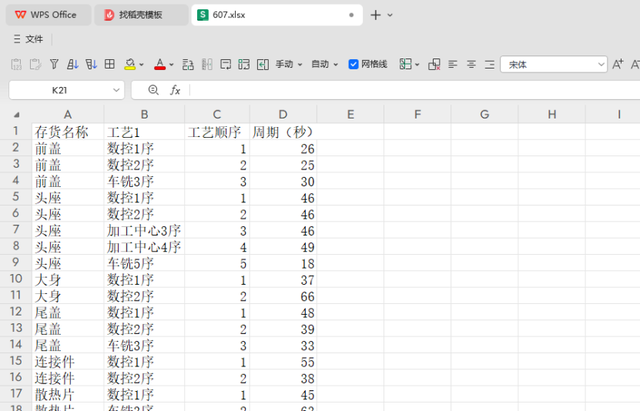This screenshot has width=640, height=411.
Task: Click into the formula bar input
Action: [x=415, y=90]
